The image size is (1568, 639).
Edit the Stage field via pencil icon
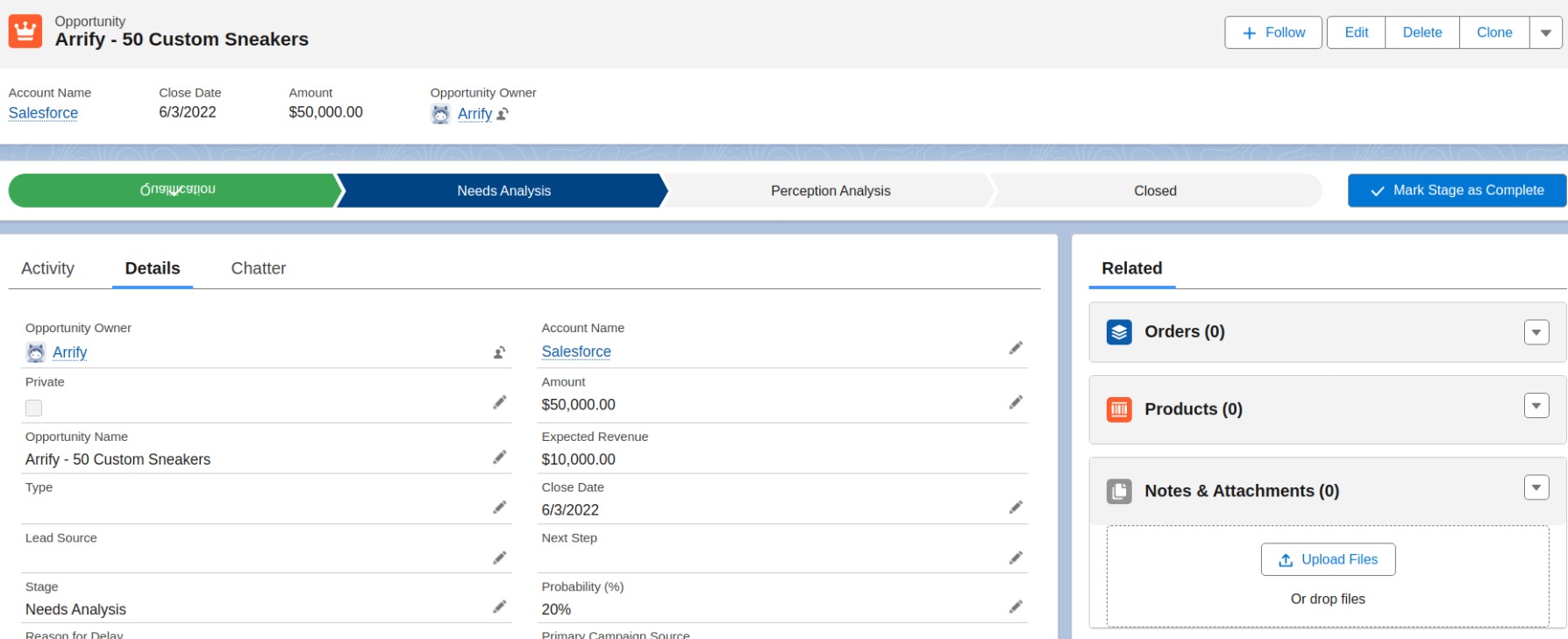pos(500,607)
